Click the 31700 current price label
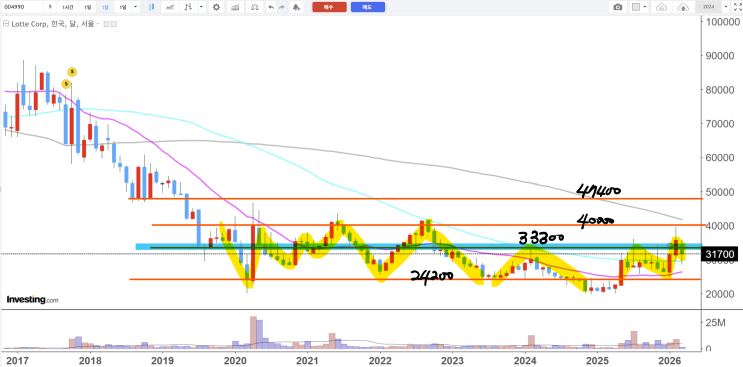Viewport: 743px width, 367px height. (x=720, y=255)
